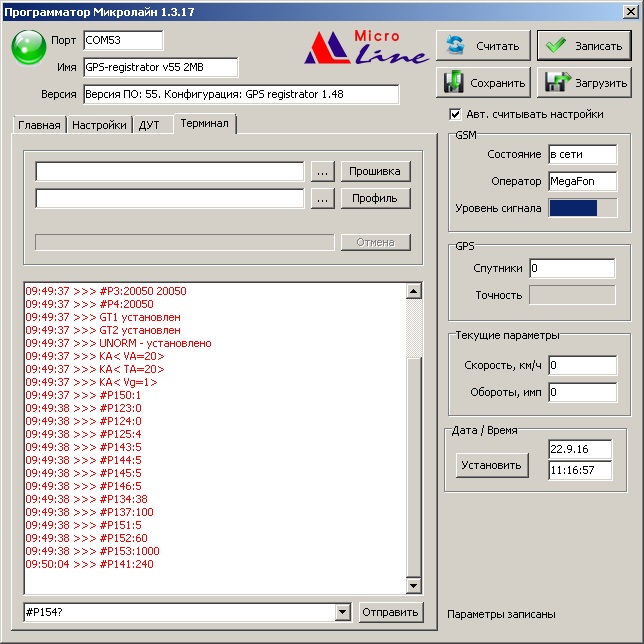
Task: Switch to the Главная tab
Action: point(39,125)
